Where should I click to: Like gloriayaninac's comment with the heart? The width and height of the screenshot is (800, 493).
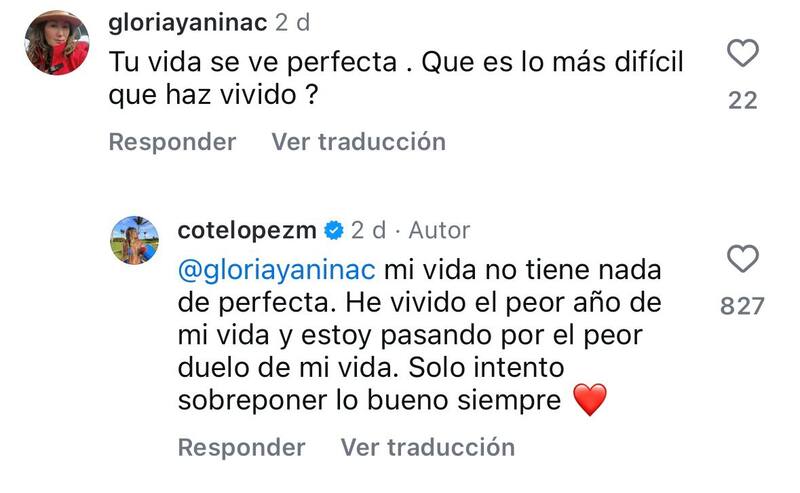coord(742,52)
